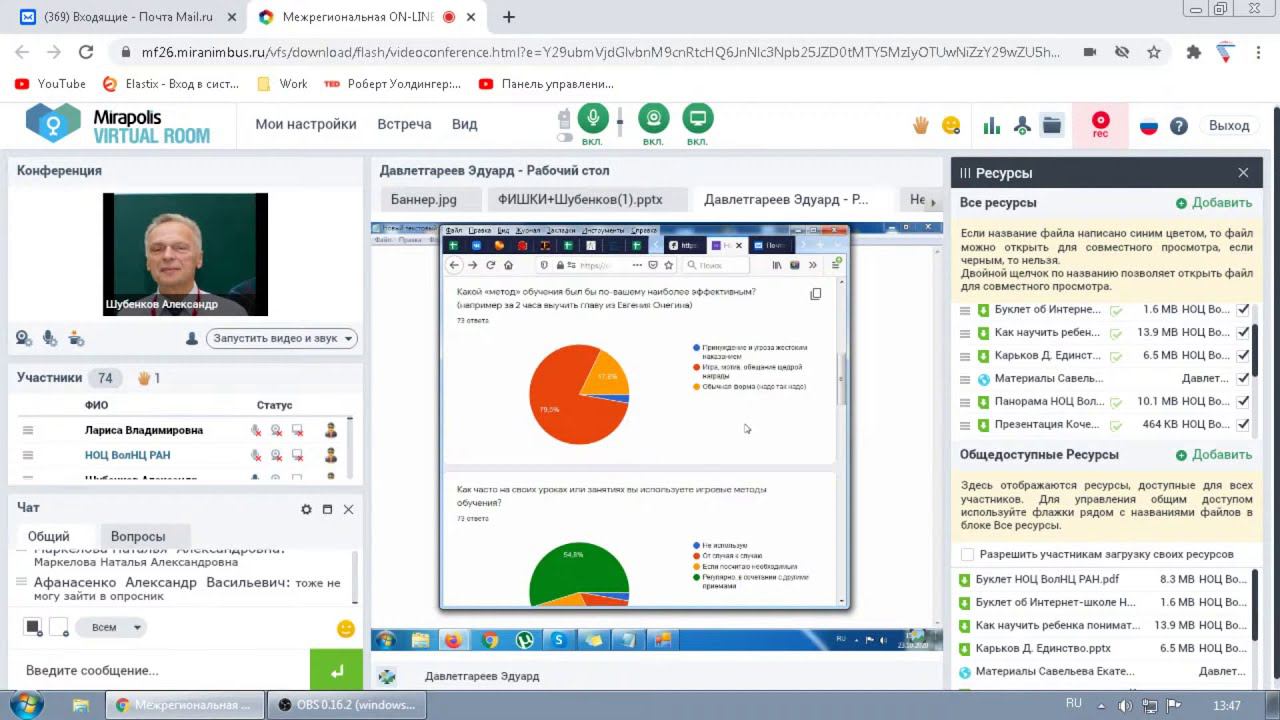Toggle the switch below the microphone indicator
The image size is (1280, 720).
click(x=564, y=137)
